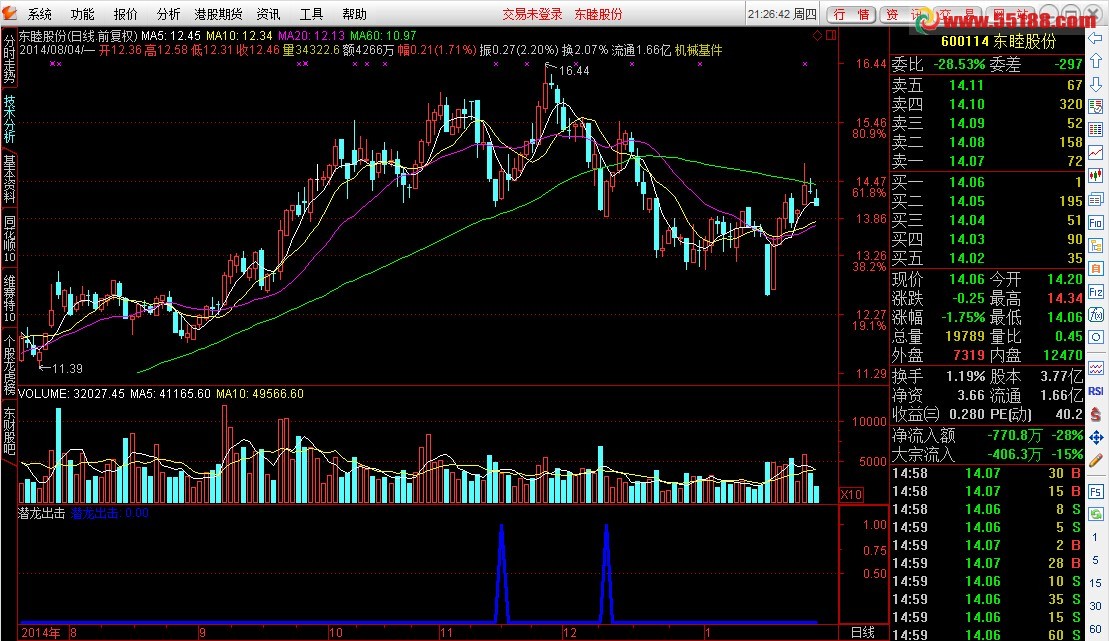The image size is (1109, 641).
Task: Open the 工具 menu
Action: click(x=311, y=14)
